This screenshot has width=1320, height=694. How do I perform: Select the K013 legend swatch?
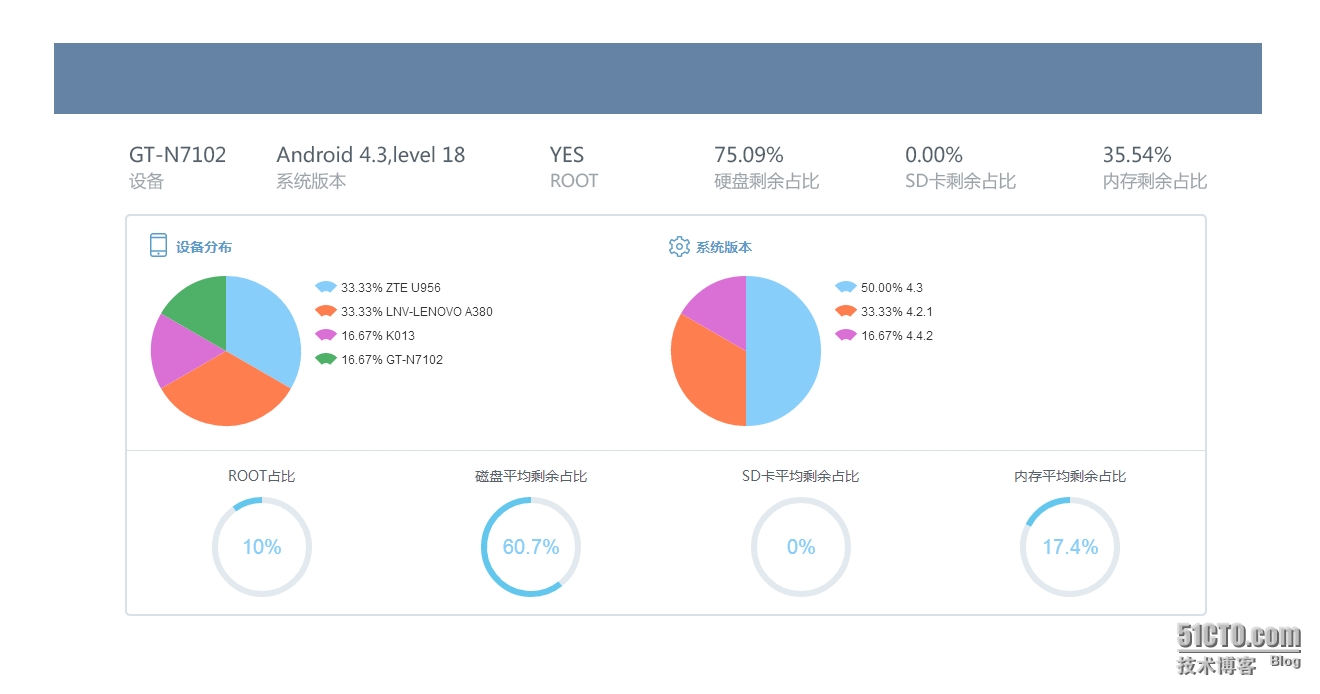point(325,335)
